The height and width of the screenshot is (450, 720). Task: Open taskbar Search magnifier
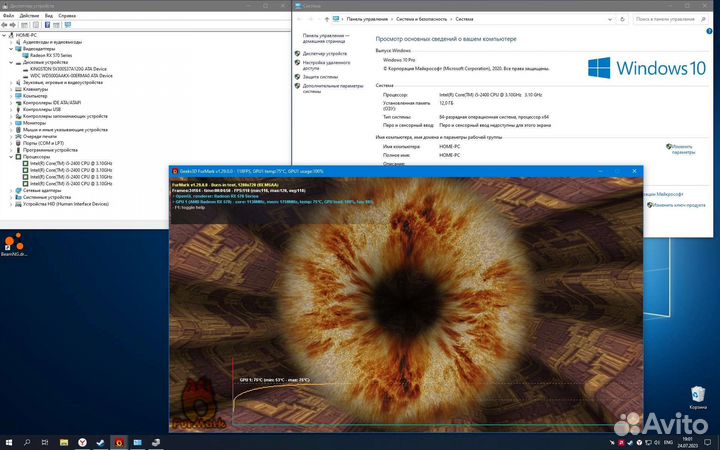27,443
